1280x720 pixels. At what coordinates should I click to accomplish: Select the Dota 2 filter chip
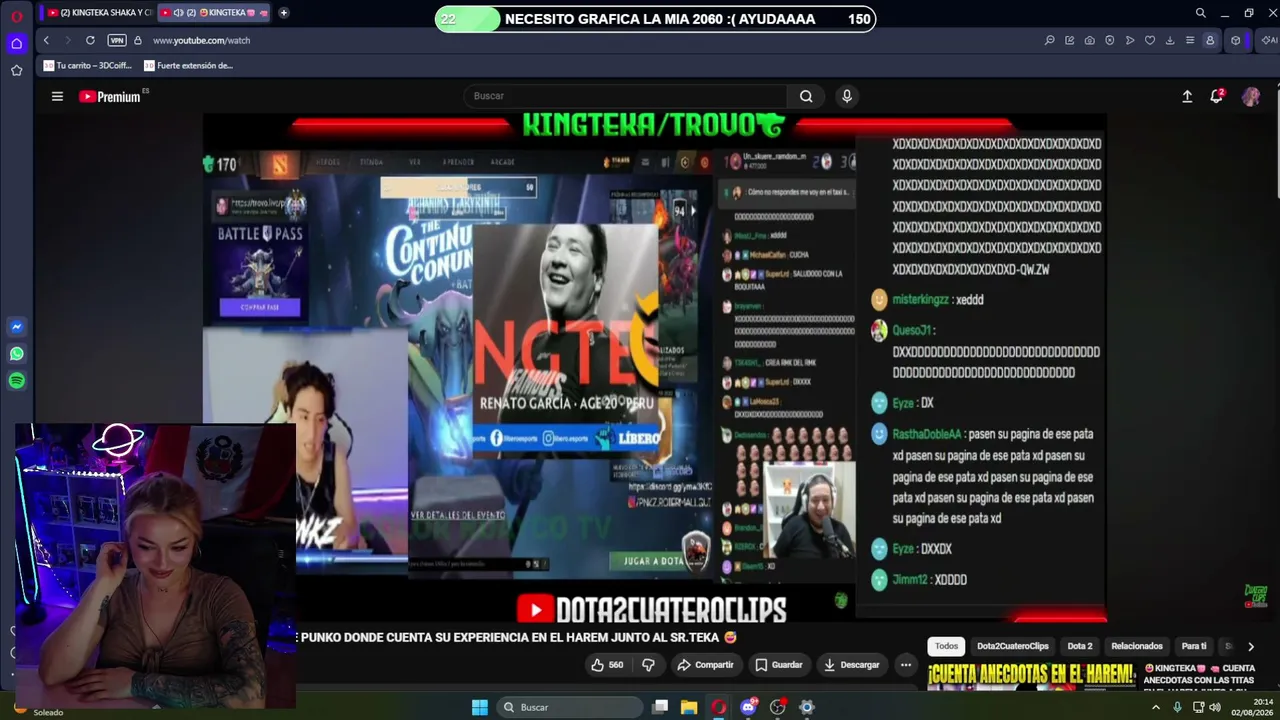pyautogui.click(x=1080, y=646)
